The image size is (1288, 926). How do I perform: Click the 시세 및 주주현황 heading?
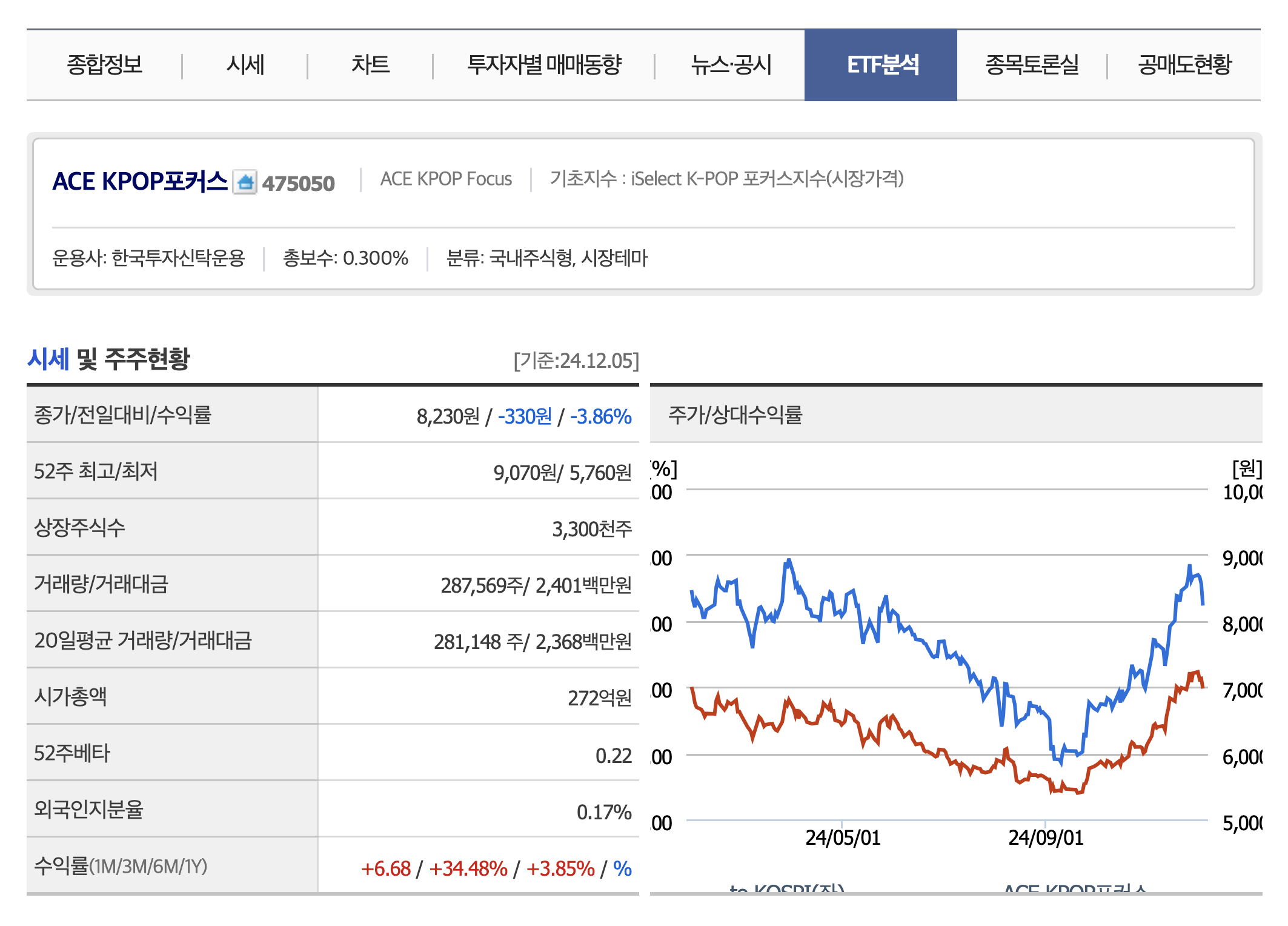(109, 359)
